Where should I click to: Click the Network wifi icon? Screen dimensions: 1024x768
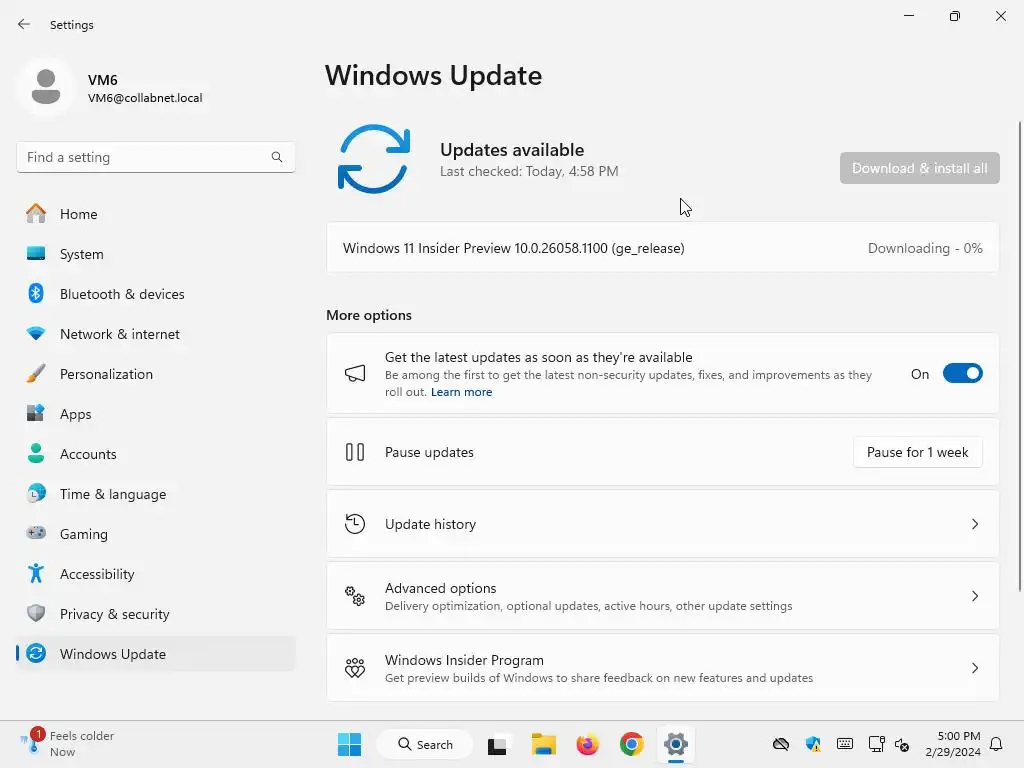point(36,334)
